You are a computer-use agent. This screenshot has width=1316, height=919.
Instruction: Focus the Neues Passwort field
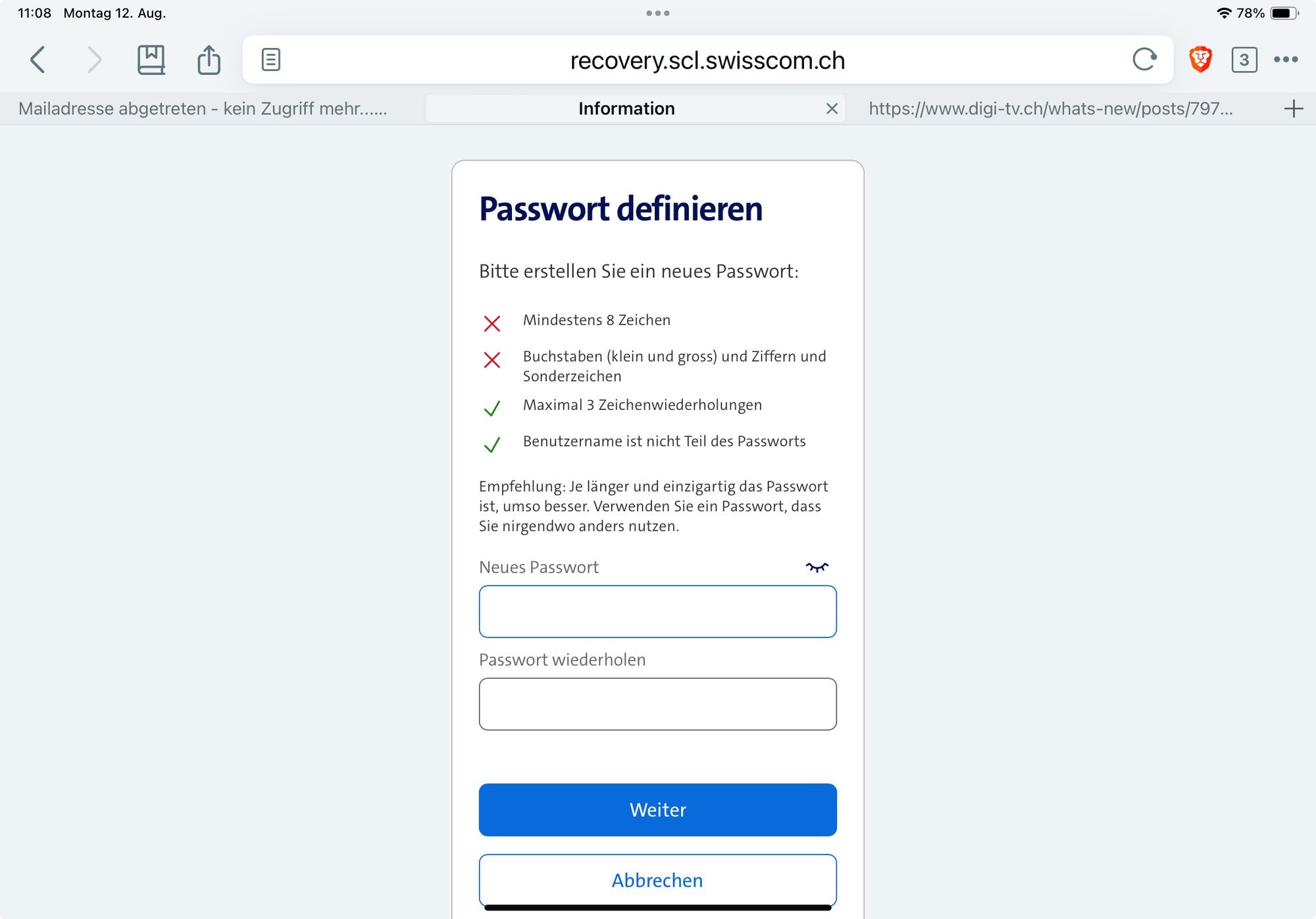657,612
